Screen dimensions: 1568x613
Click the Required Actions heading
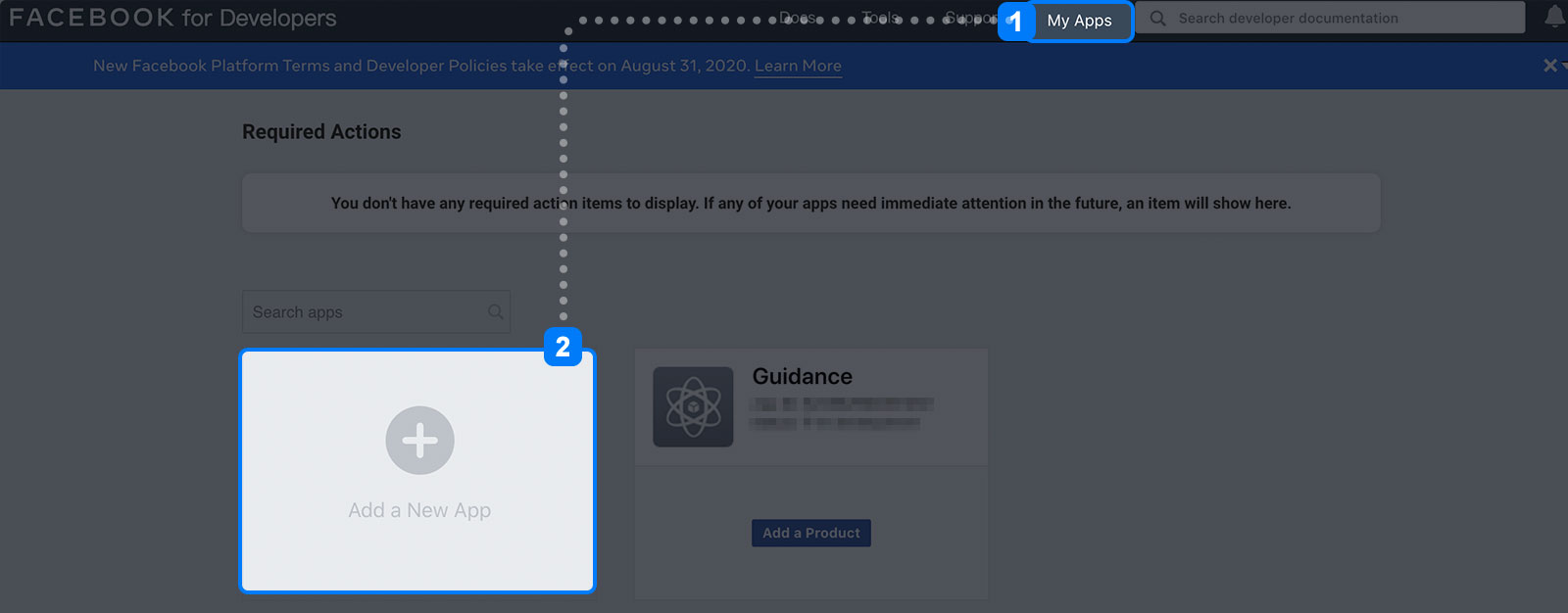pyautogui.click(x=321, y=132)
